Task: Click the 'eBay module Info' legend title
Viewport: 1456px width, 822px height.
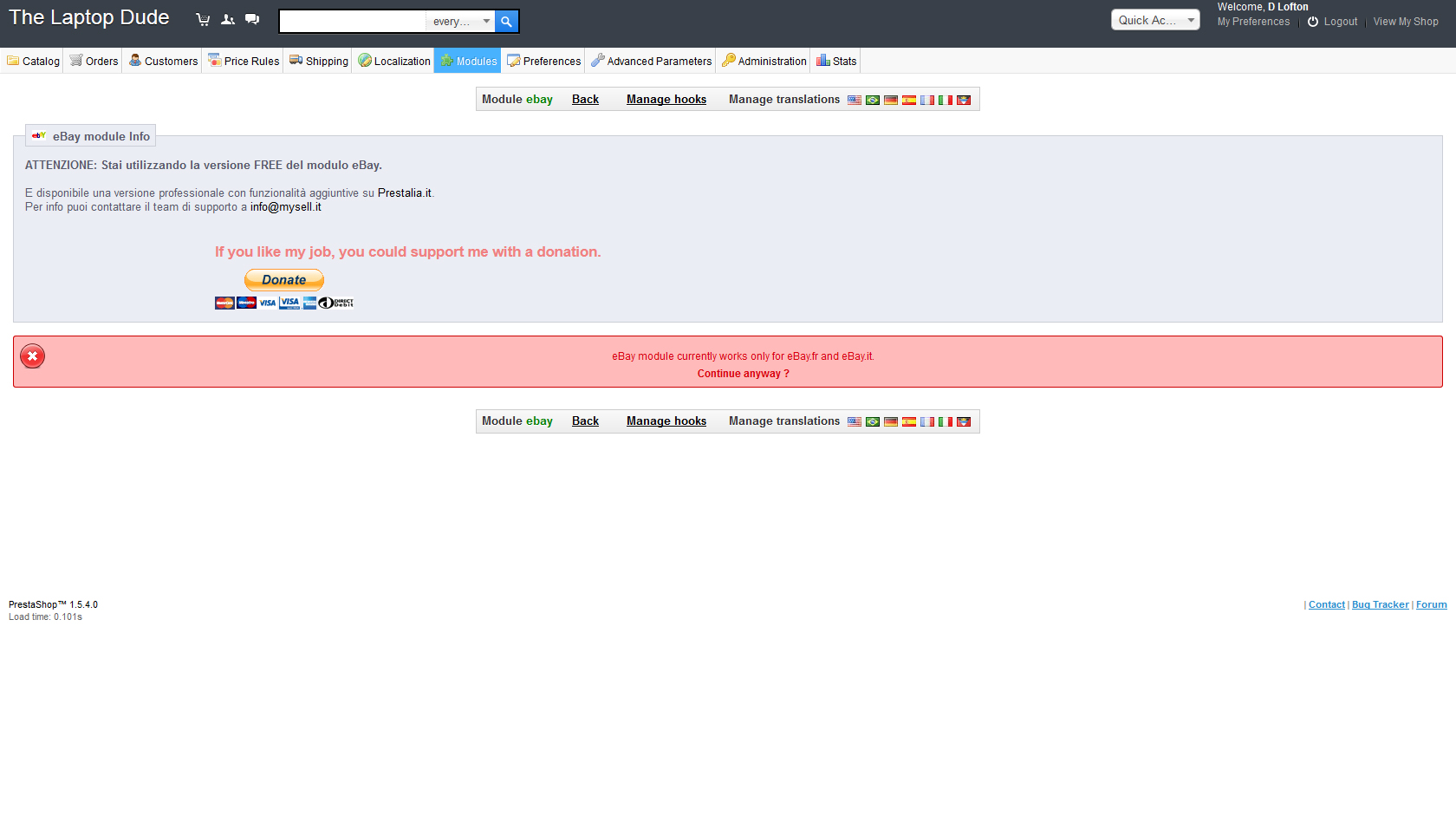Action: [x=101, y=136]
